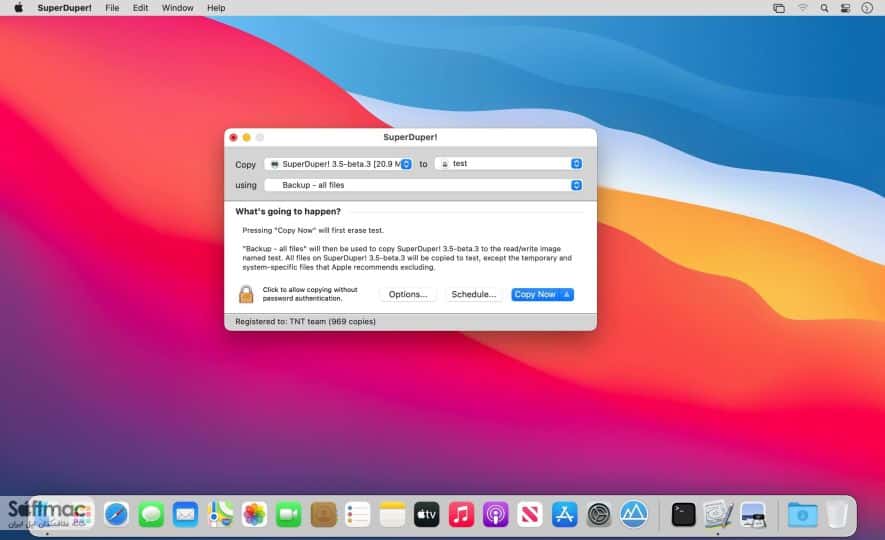
Task: Open the Window menu
Action: tap(178, 8)
